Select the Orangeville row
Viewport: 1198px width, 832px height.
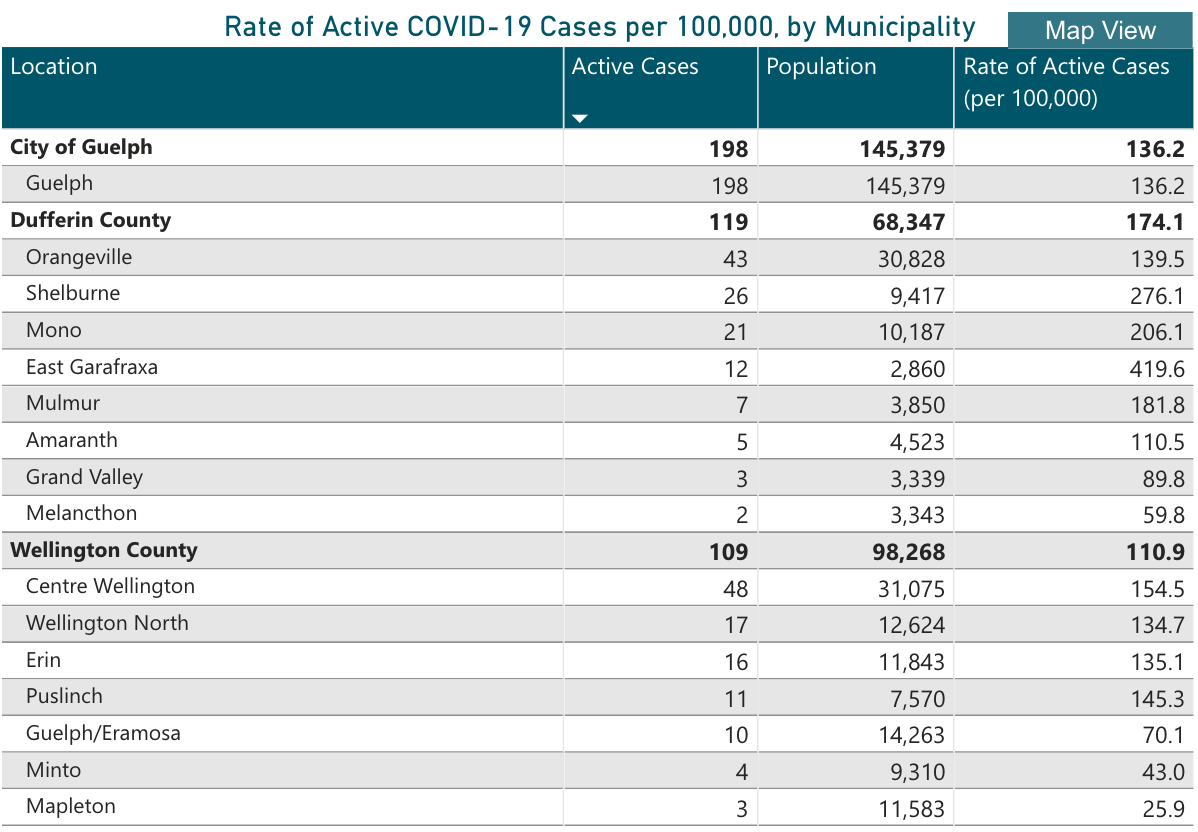click(x=79, y=257)
